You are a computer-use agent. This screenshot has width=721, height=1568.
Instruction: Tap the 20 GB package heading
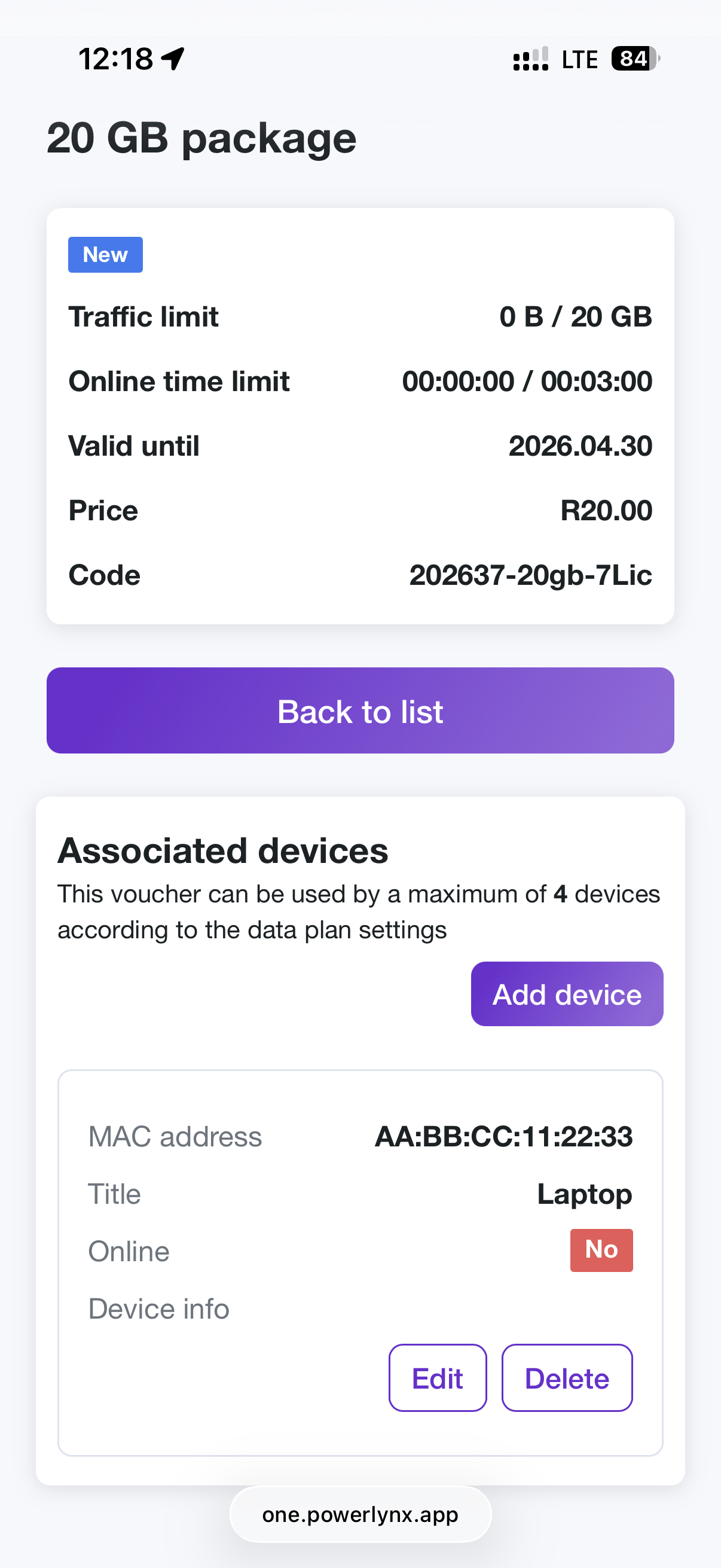(x=201, y=138)
